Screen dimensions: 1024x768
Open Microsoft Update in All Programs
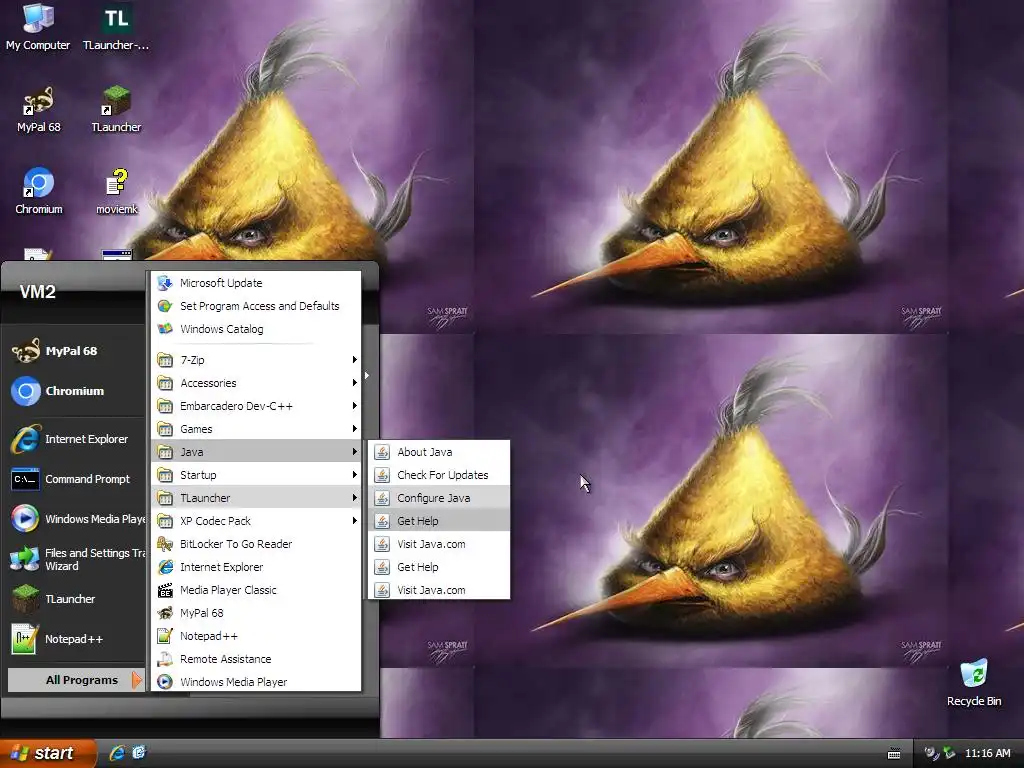(256, 283)
